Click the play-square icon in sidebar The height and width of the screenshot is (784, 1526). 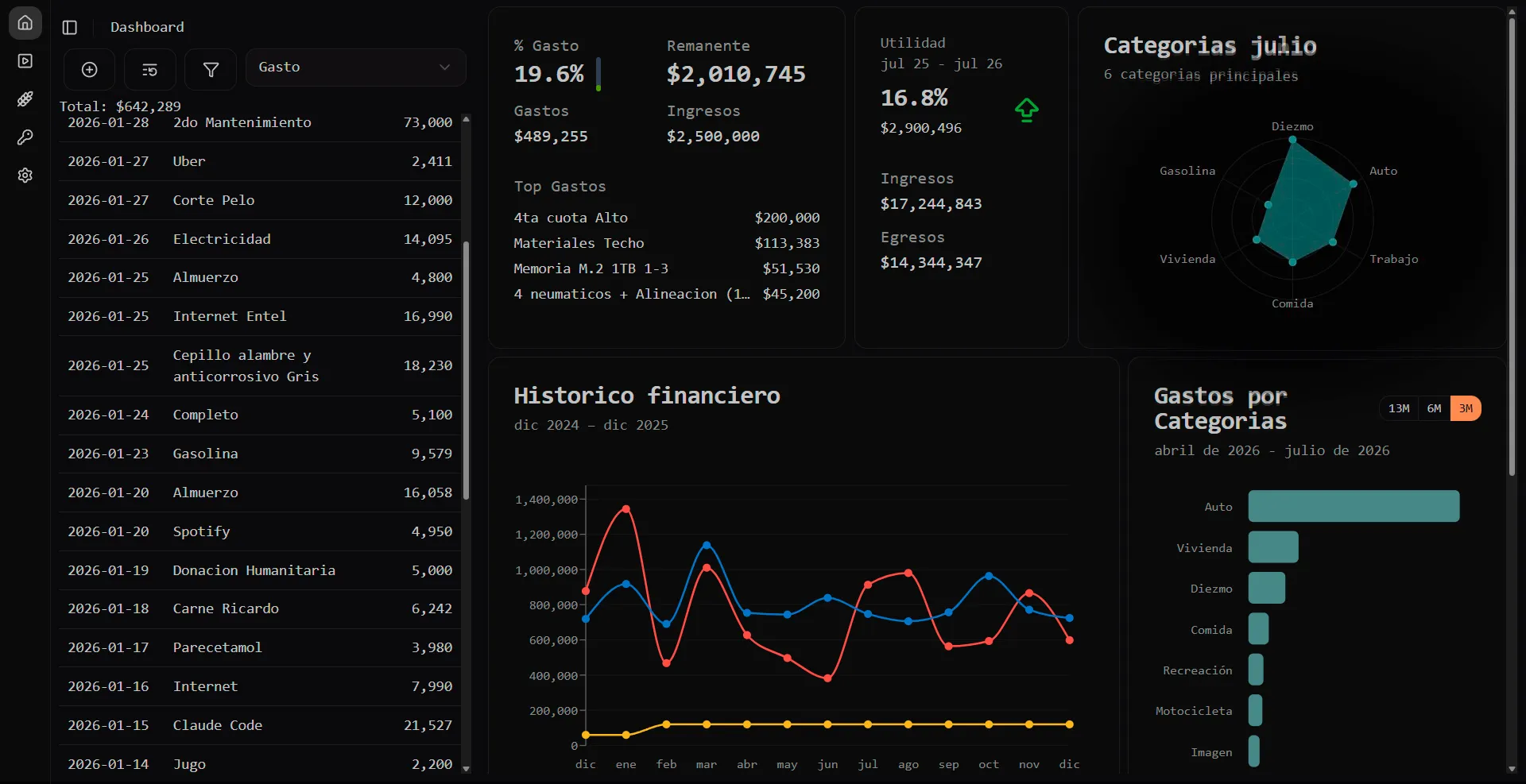click(25, 61)
